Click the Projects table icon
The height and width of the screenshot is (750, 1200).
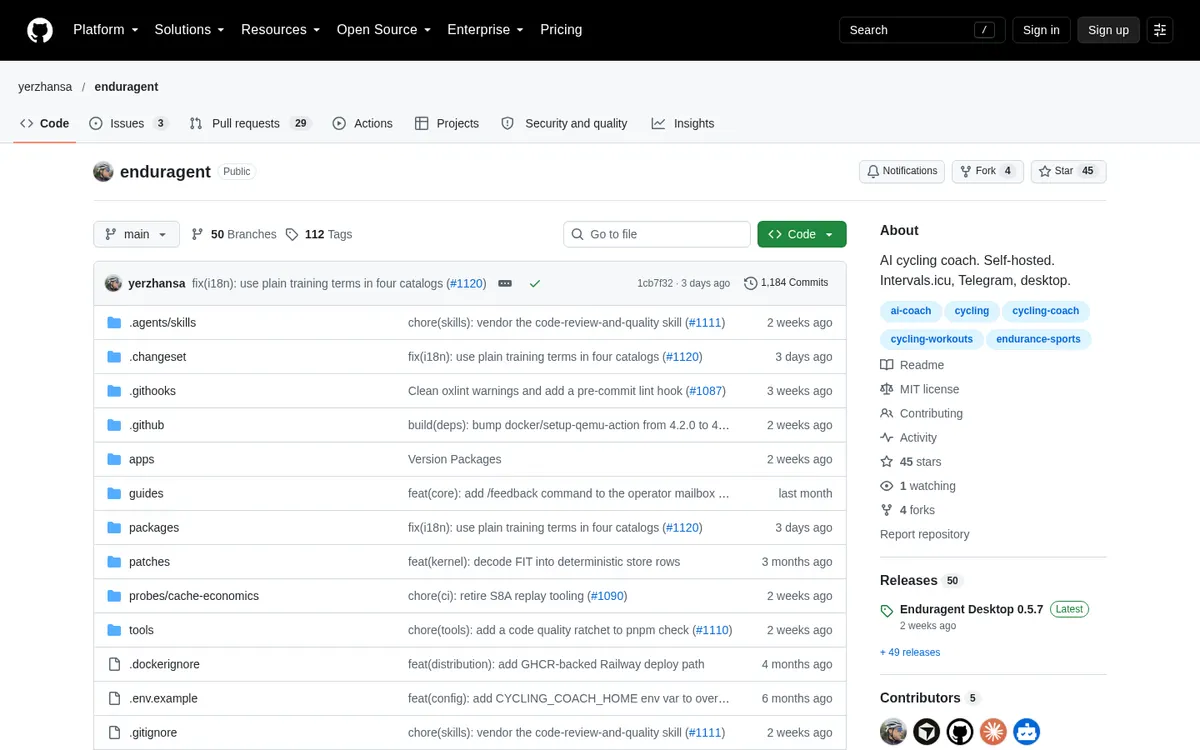[x=422, y=123]
